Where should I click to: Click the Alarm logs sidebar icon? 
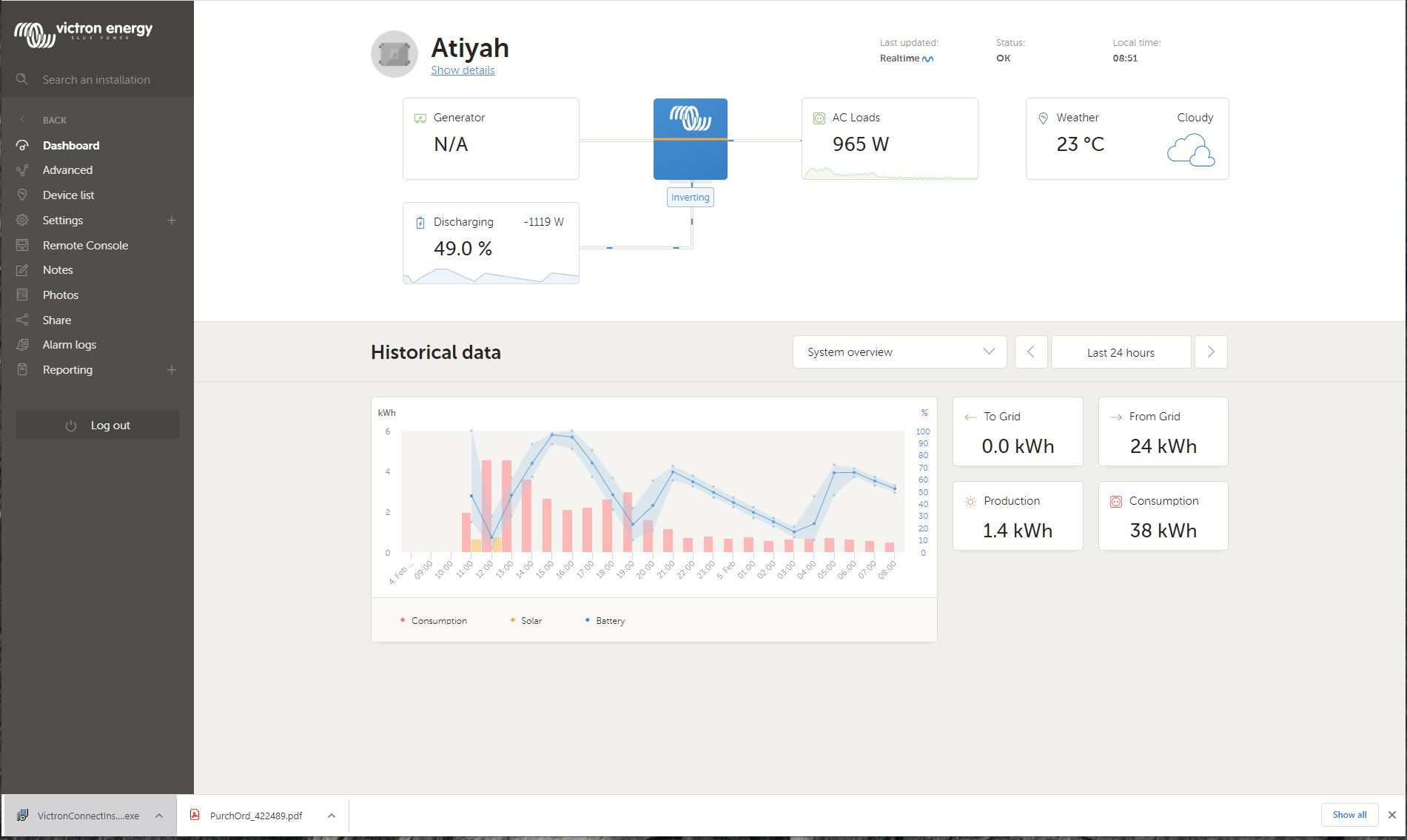click(x=22, y=345)
